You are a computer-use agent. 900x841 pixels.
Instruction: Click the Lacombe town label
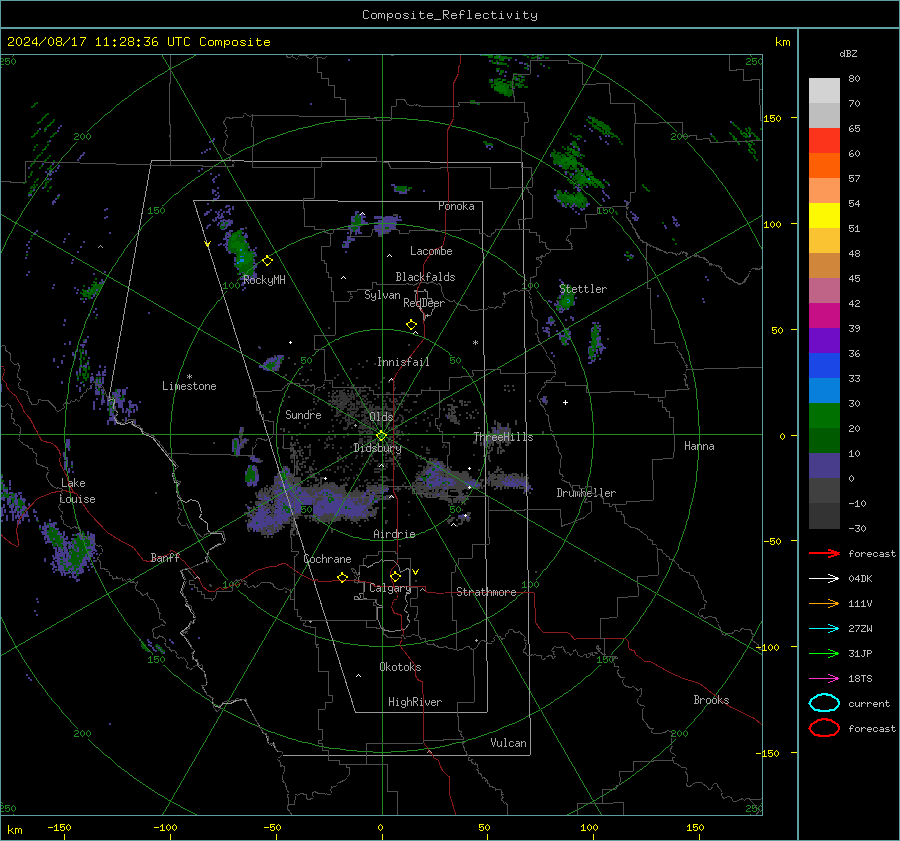point(431,251)
